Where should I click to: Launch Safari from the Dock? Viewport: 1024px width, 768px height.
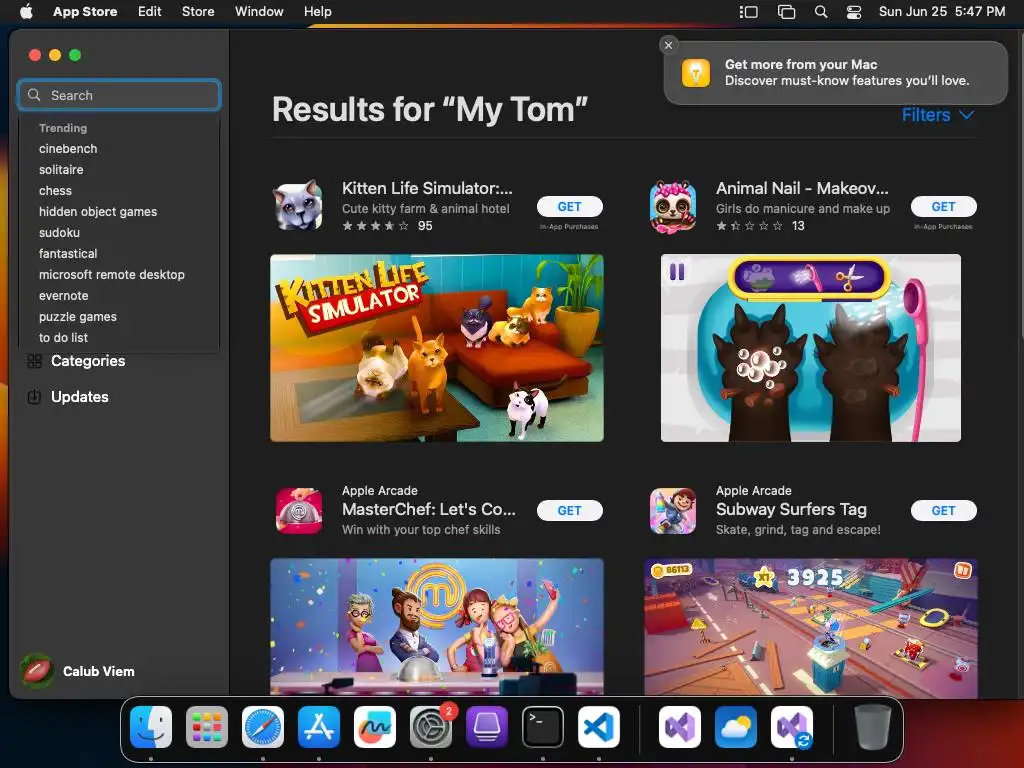pyautogui.click(x=263, y=727)
